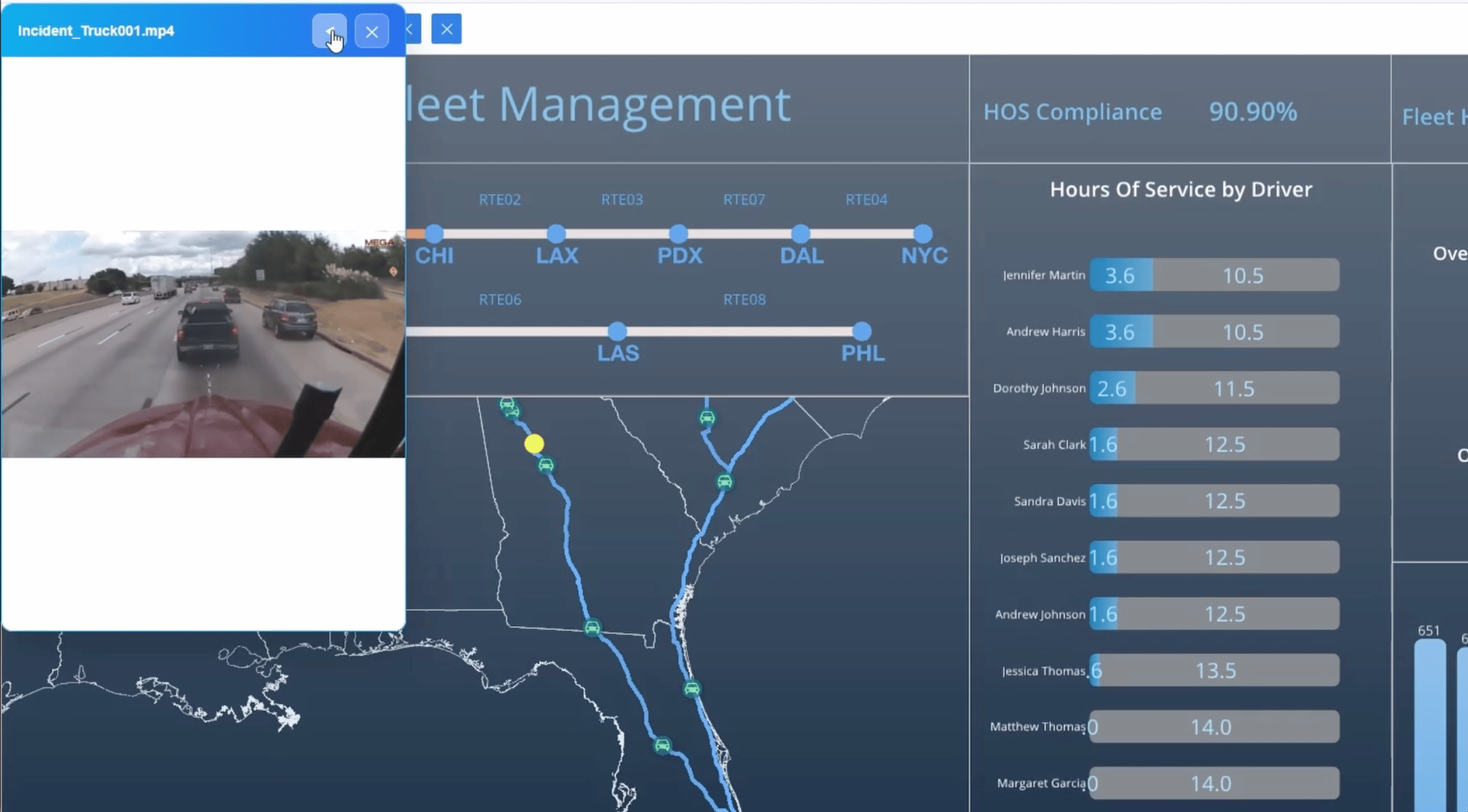Select Dorothy Johnson's 2.6 hours bar
This screenshot has width=1468, height=812.
click(x=1112, y=388)
